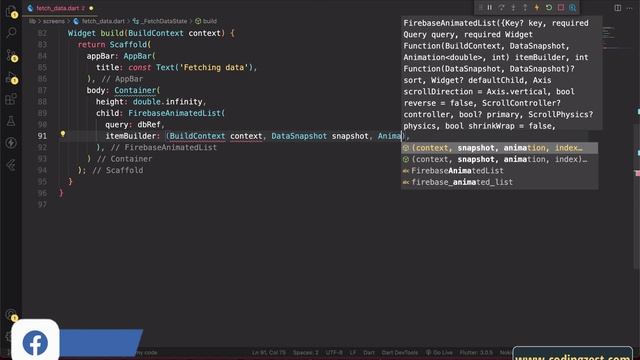
Task: Click the debug Step Over button
Action: pyautogui.click(x=501, y=8)
